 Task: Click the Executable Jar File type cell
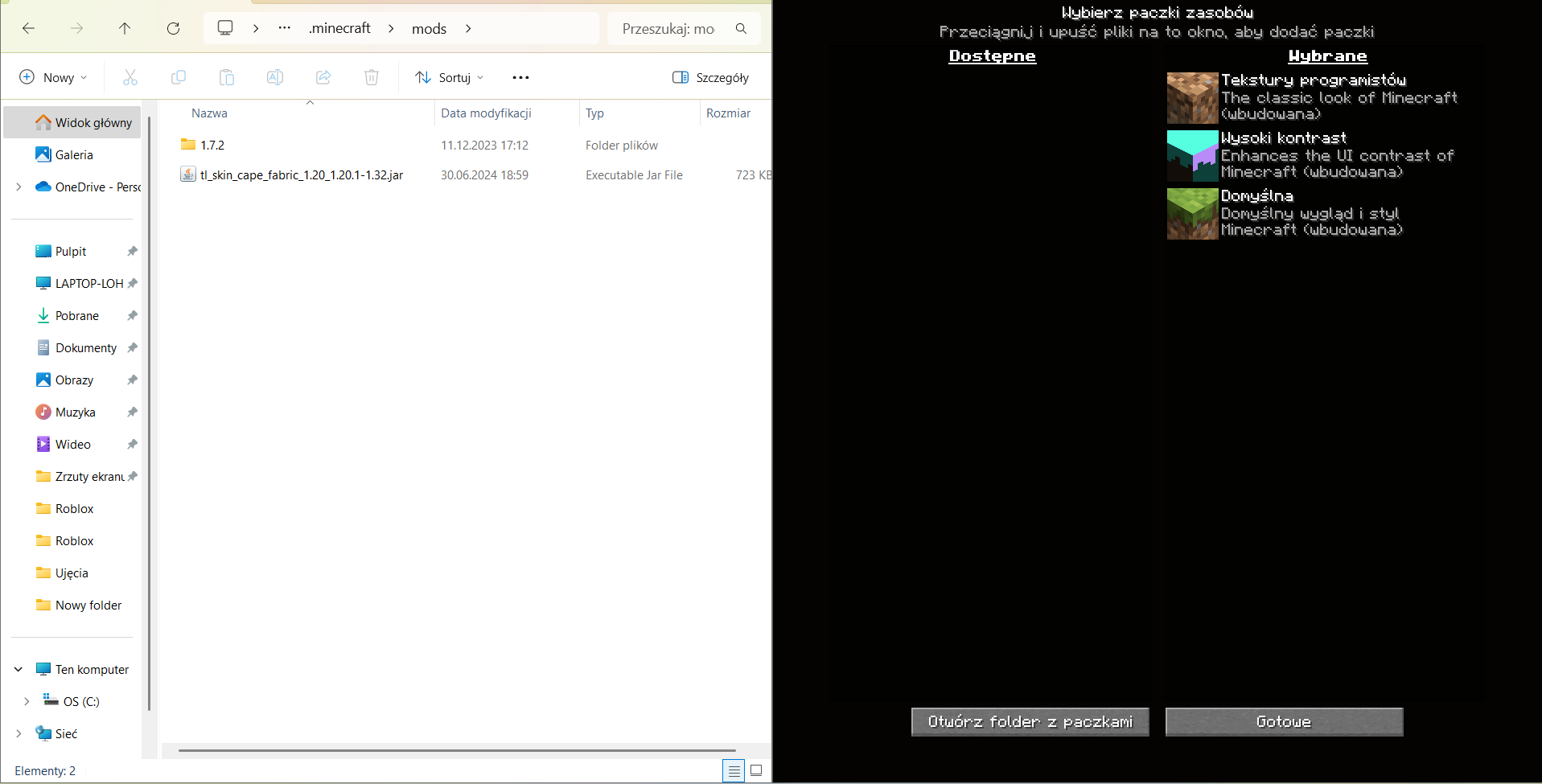[634, 174]
